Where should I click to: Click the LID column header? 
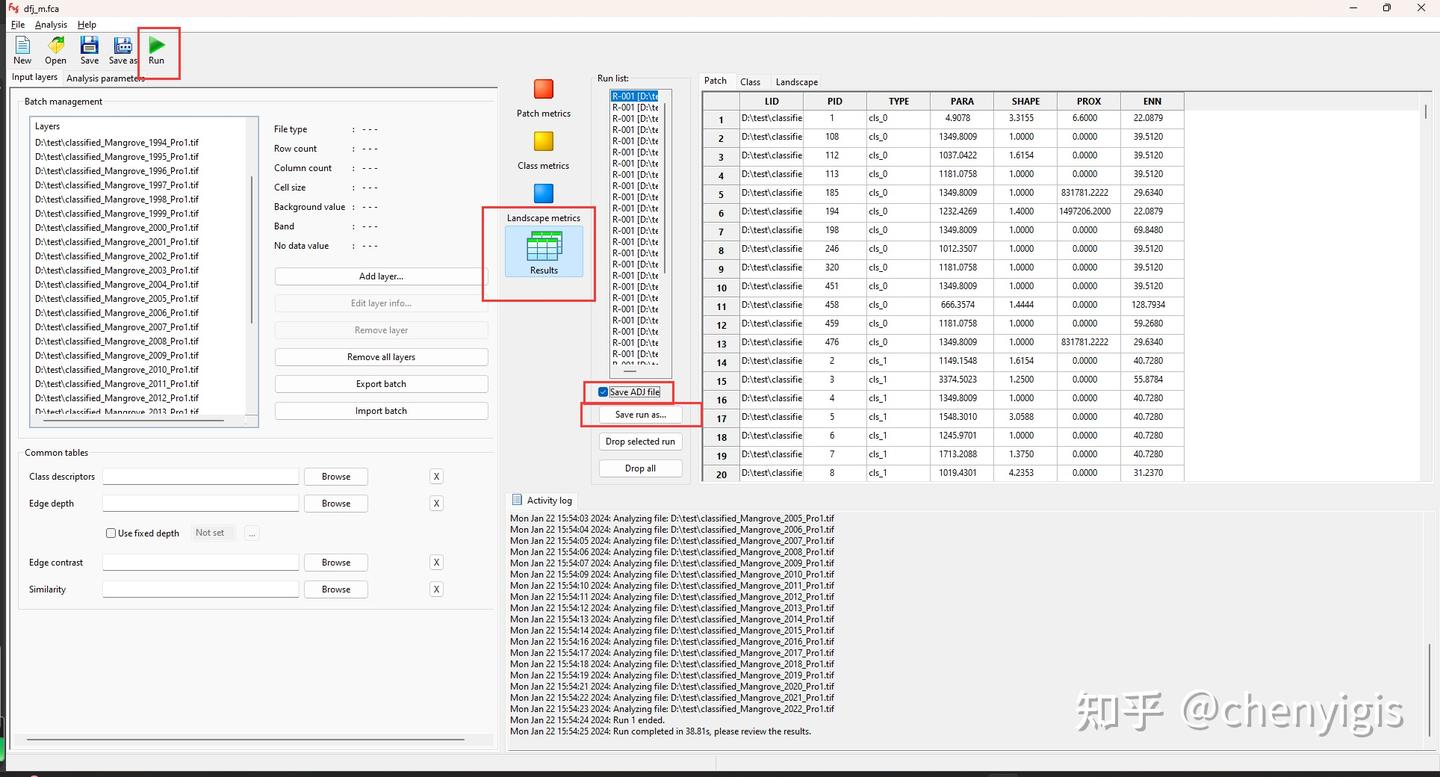point(771,101)
